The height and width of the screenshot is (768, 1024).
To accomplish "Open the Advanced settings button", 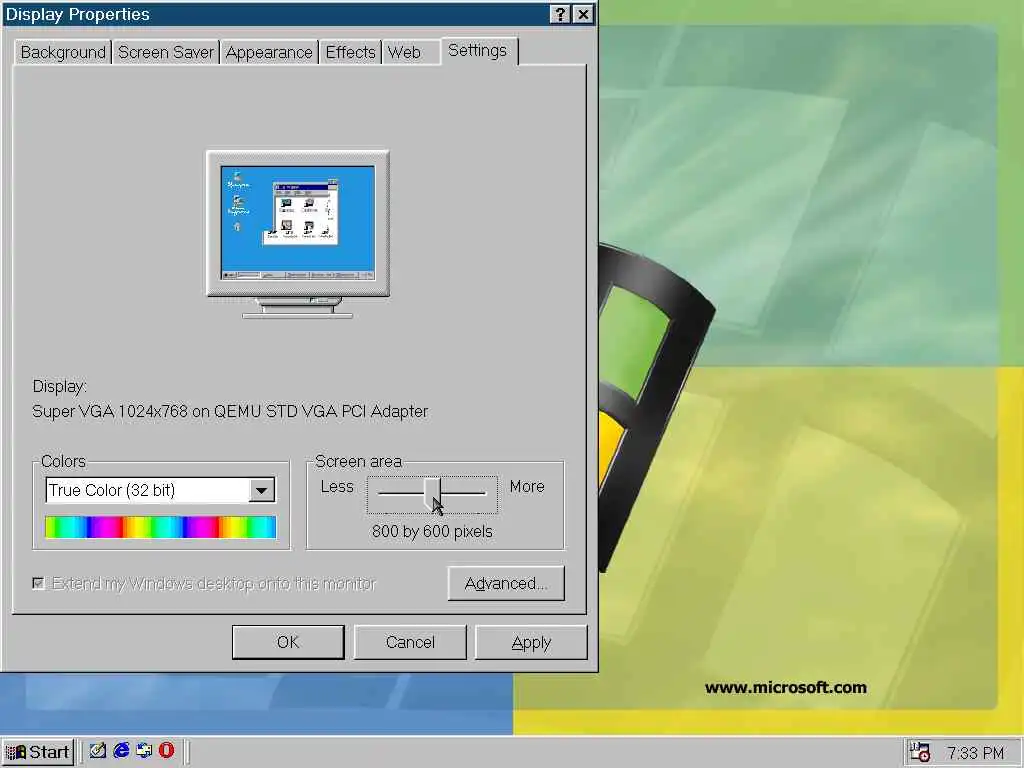I will 506,583.
